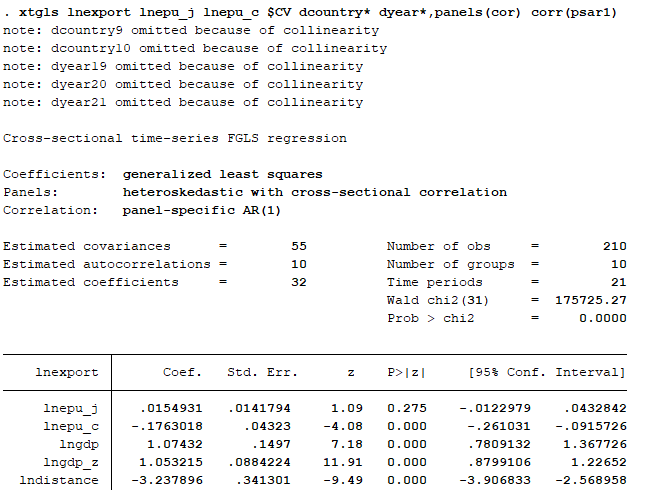Click the 95% Conf. Interval header
This screenshot has width=648, height=490.
point(548,372)
